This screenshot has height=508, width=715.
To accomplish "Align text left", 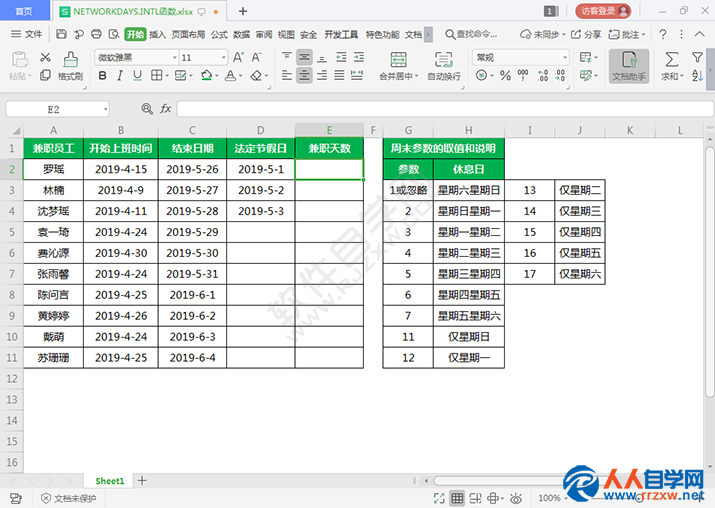I will coord(286,75).
